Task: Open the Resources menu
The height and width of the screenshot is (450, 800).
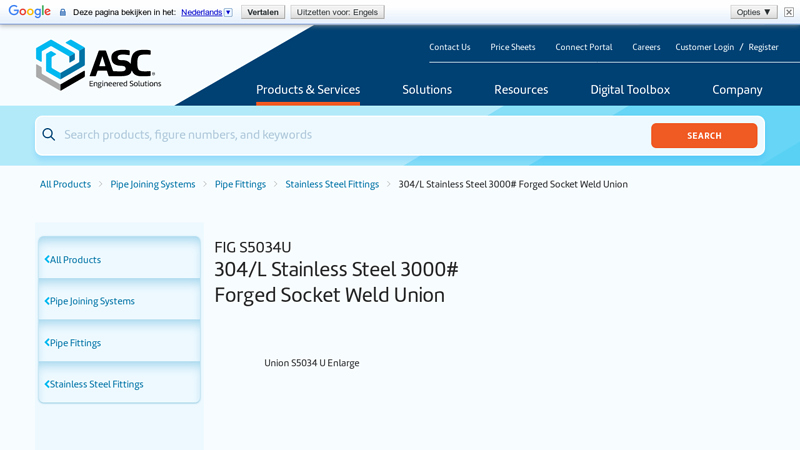Action: pos(521,90)
